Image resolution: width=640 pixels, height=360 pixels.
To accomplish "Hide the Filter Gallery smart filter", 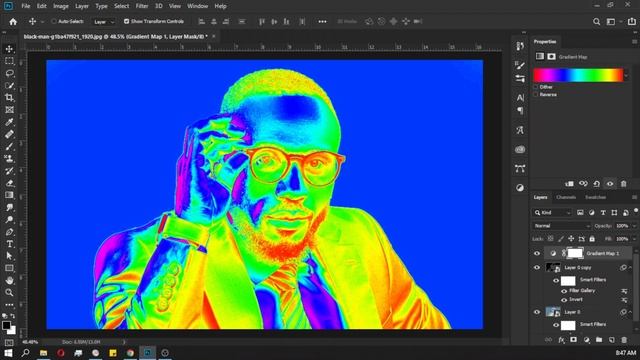I will pos(564,291).
